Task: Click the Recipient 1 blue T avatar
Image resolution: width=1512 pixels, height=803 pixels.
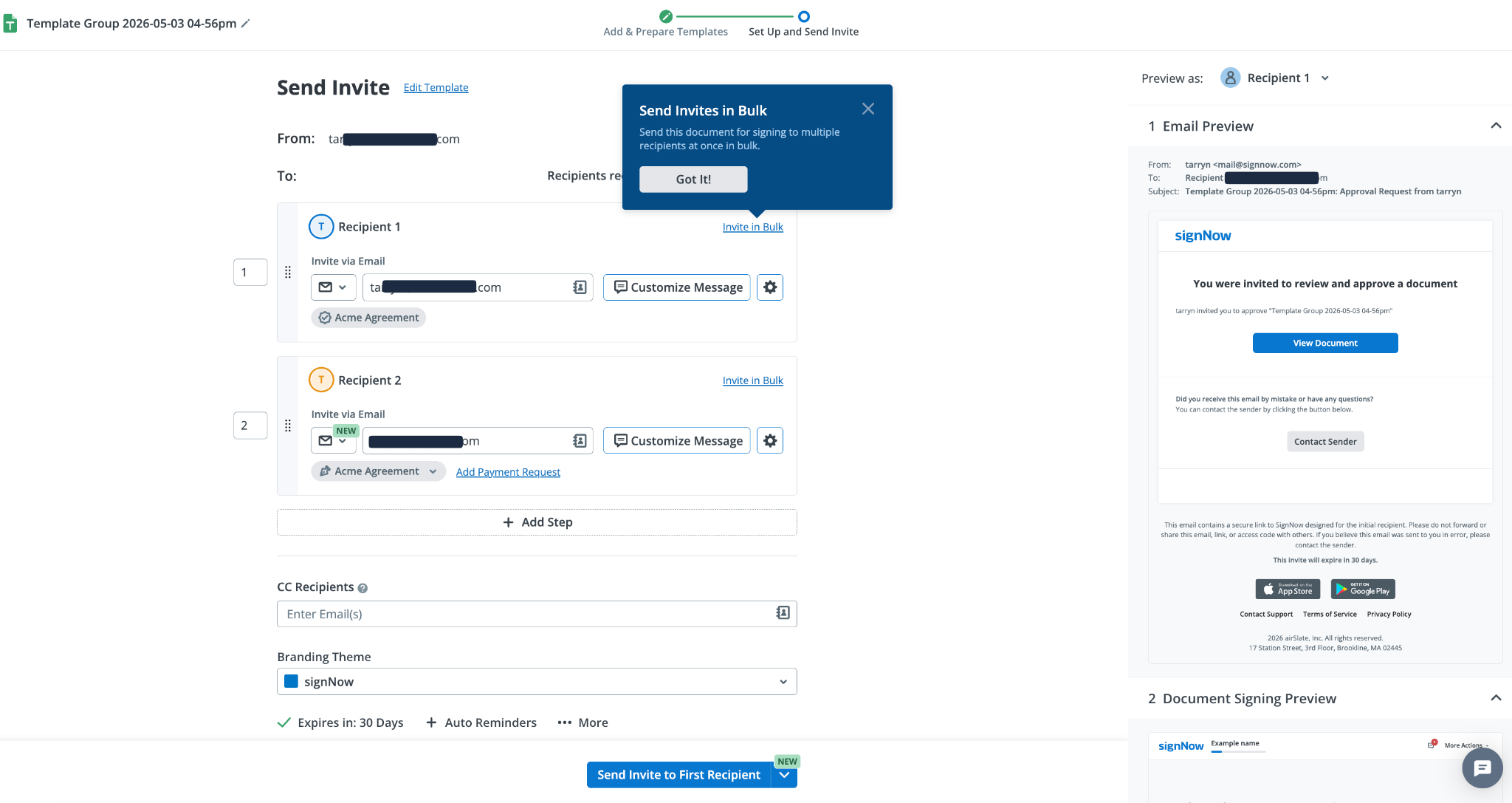Action: 321,227
